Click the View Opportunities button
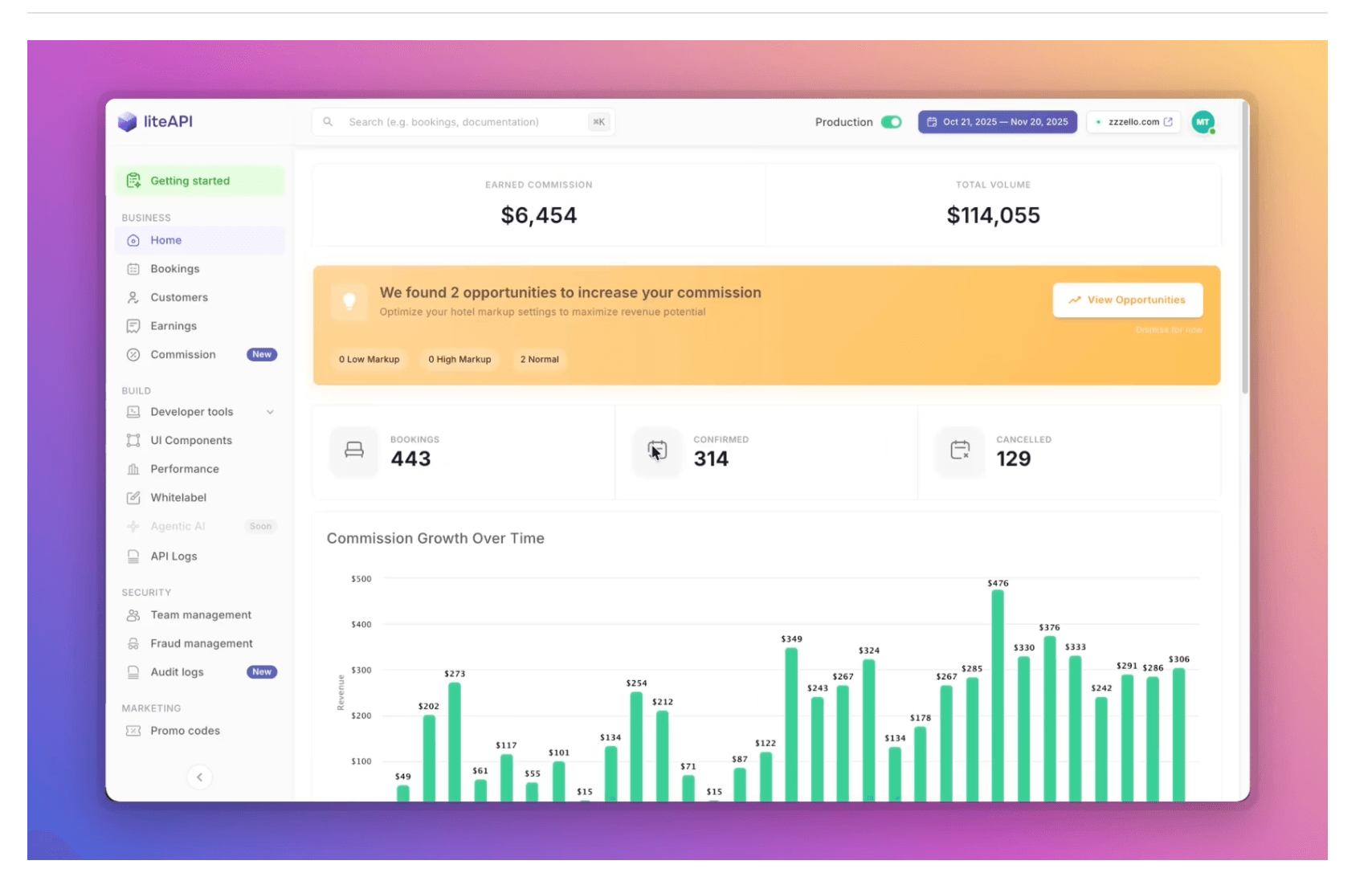 click(1127, 300)
